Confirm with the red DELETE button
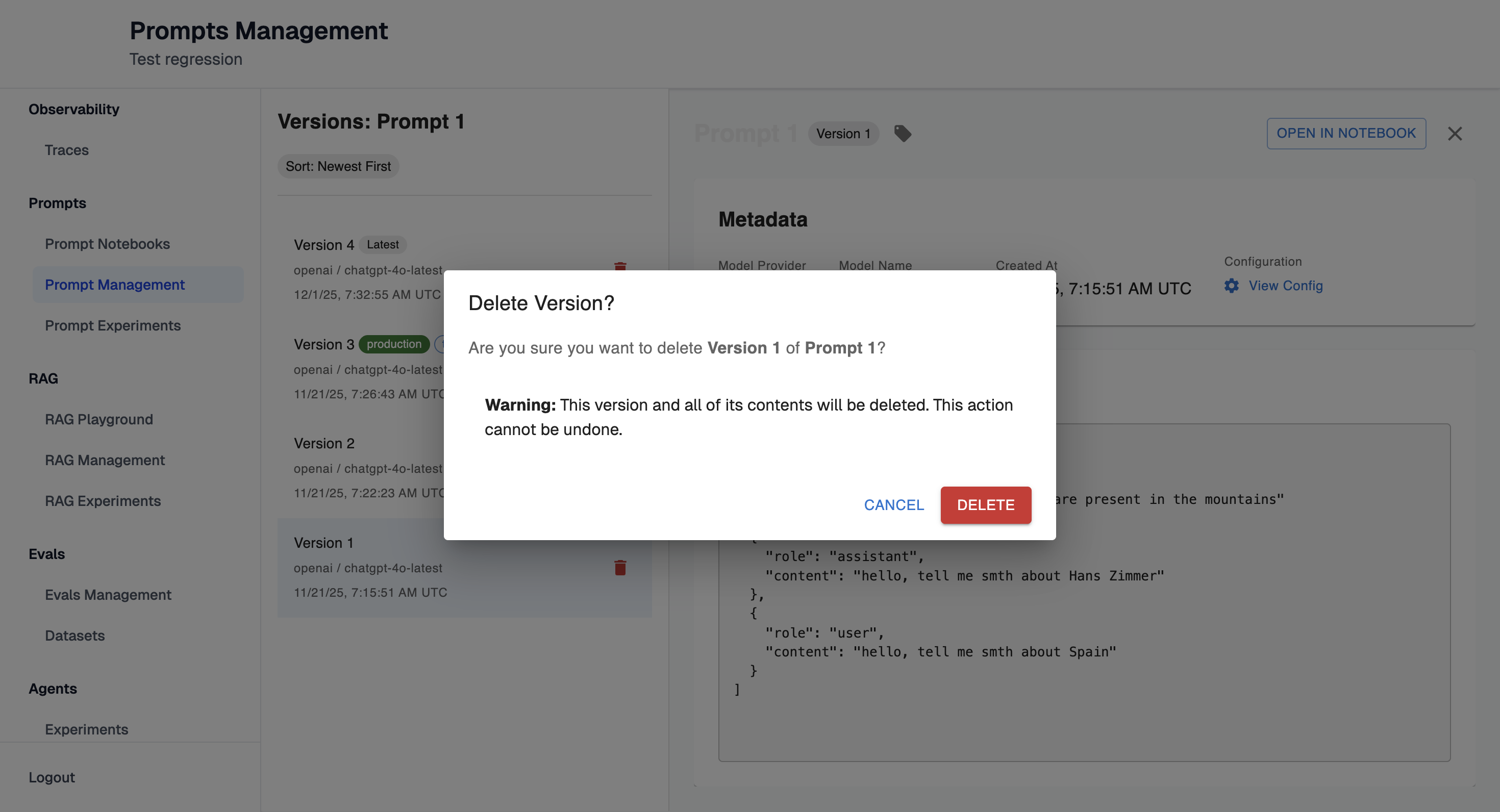 [x=985, y=504]
